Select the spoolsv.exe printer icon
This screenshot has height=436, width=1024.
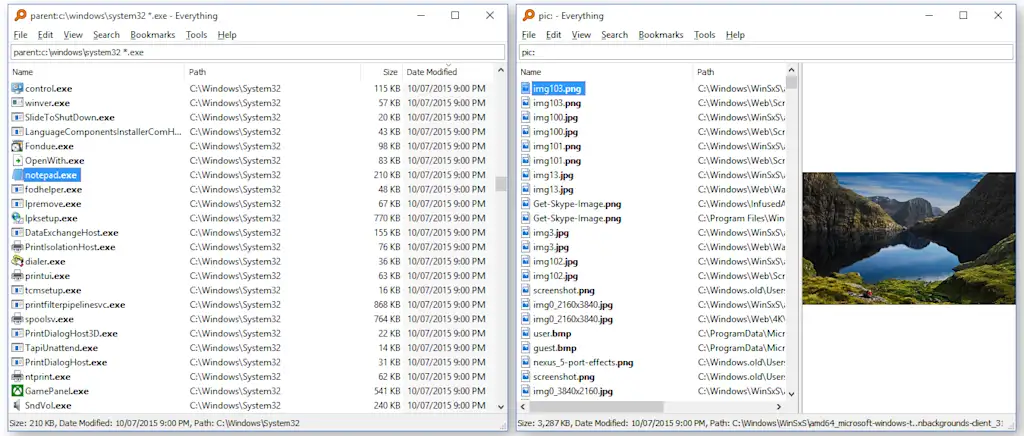pos(17,319)
